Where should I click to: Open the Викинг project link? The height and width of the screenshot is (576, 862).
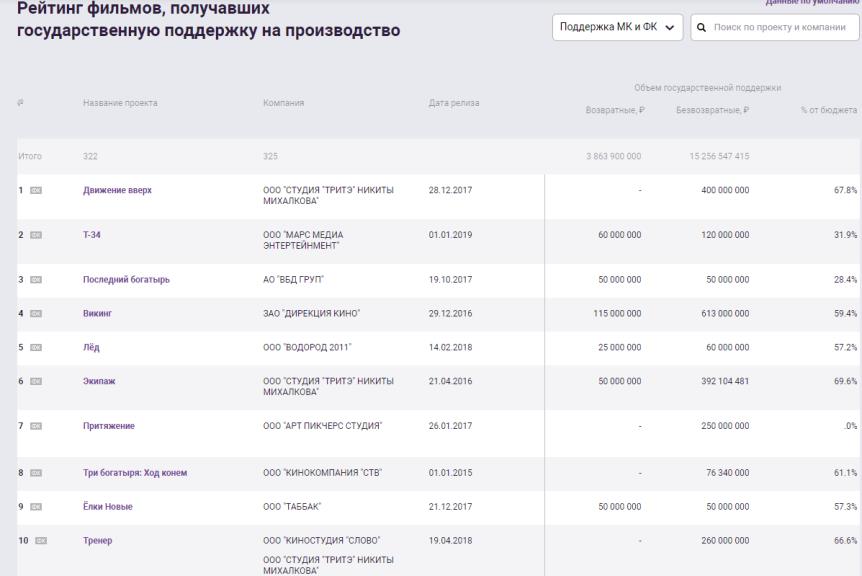click(x=97, y=313)
